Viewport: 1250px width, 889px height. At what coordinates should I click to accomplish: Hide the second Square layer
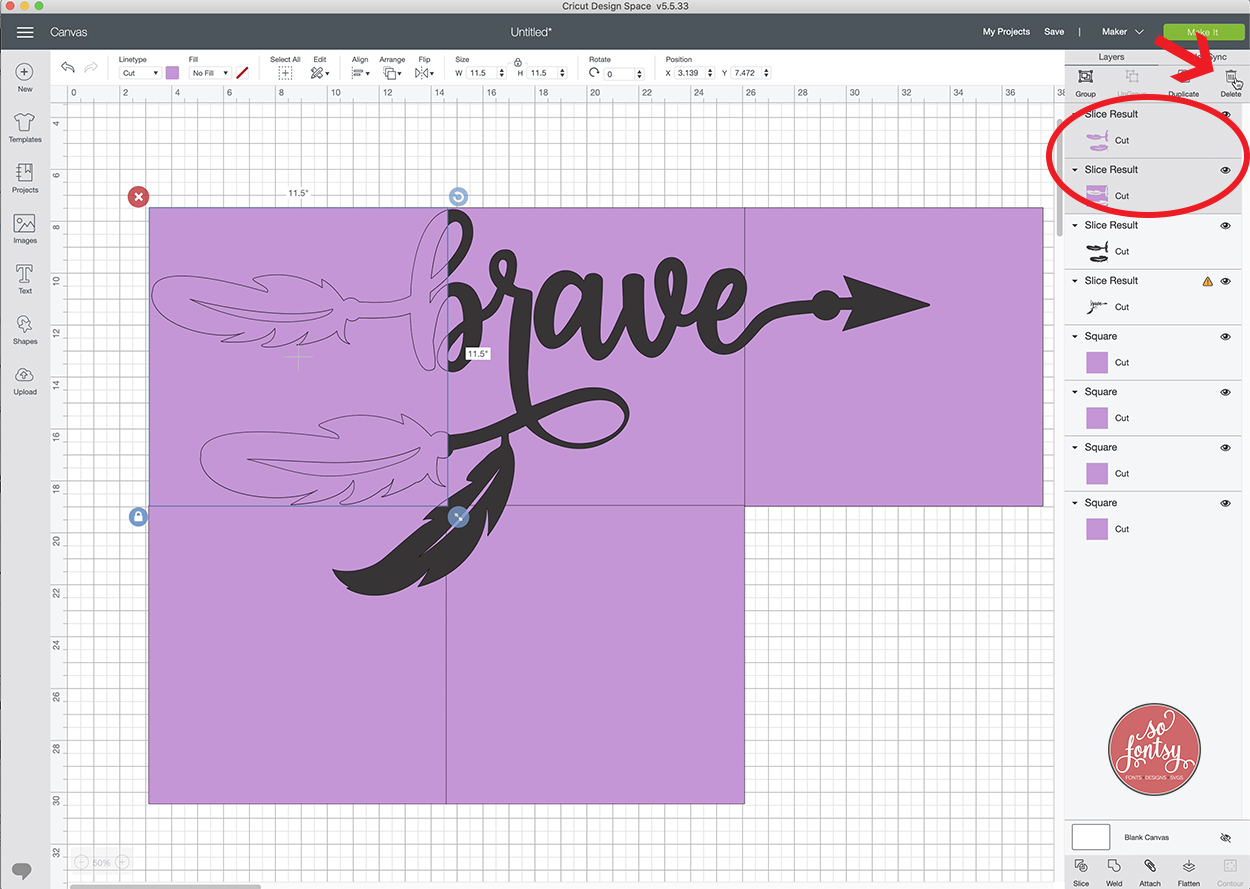pyautogui.click(x=1225, y=392)
